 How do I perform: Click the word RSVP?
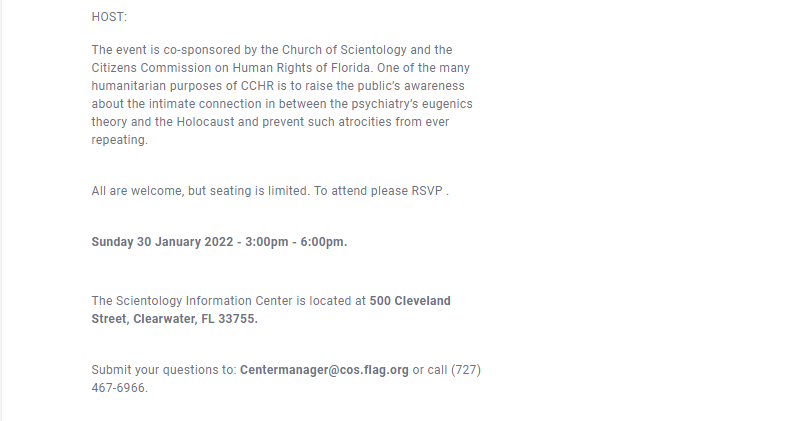point(424,191)
